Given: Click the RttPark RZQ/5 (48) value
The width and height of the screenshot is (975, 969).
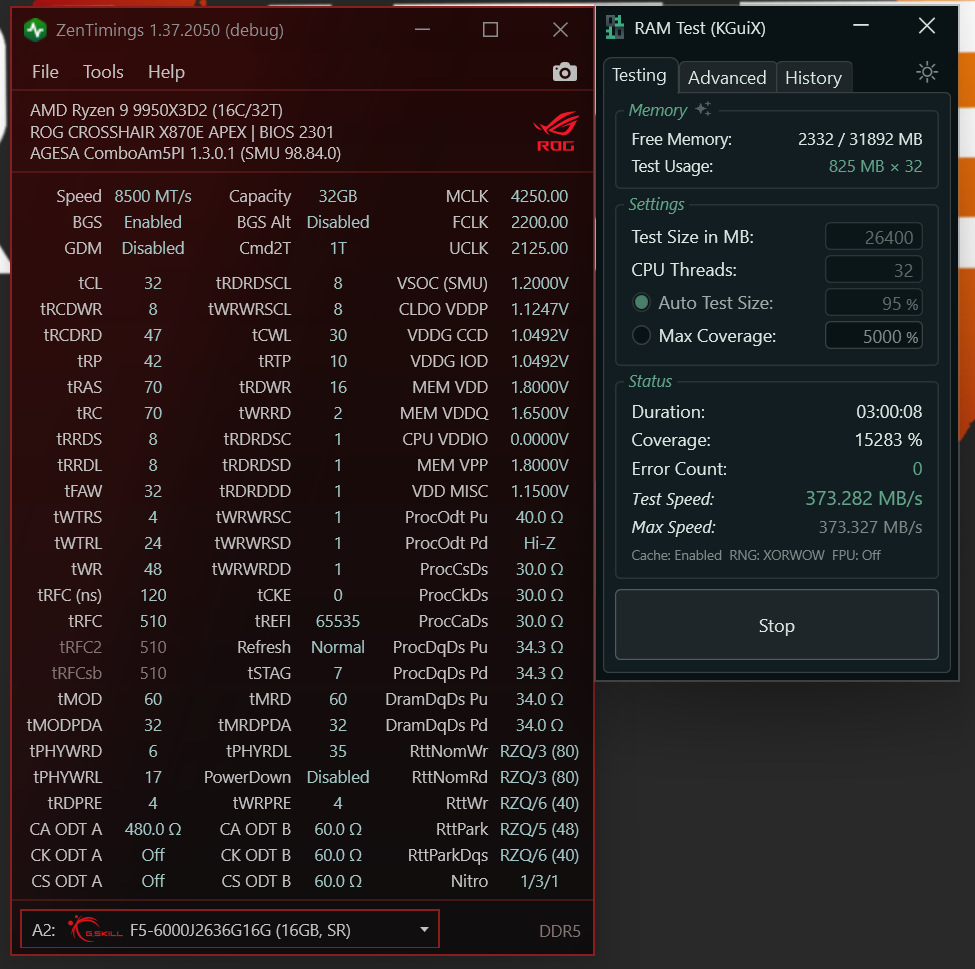Looking at the screenshot, I should click(x=539, y=829).
